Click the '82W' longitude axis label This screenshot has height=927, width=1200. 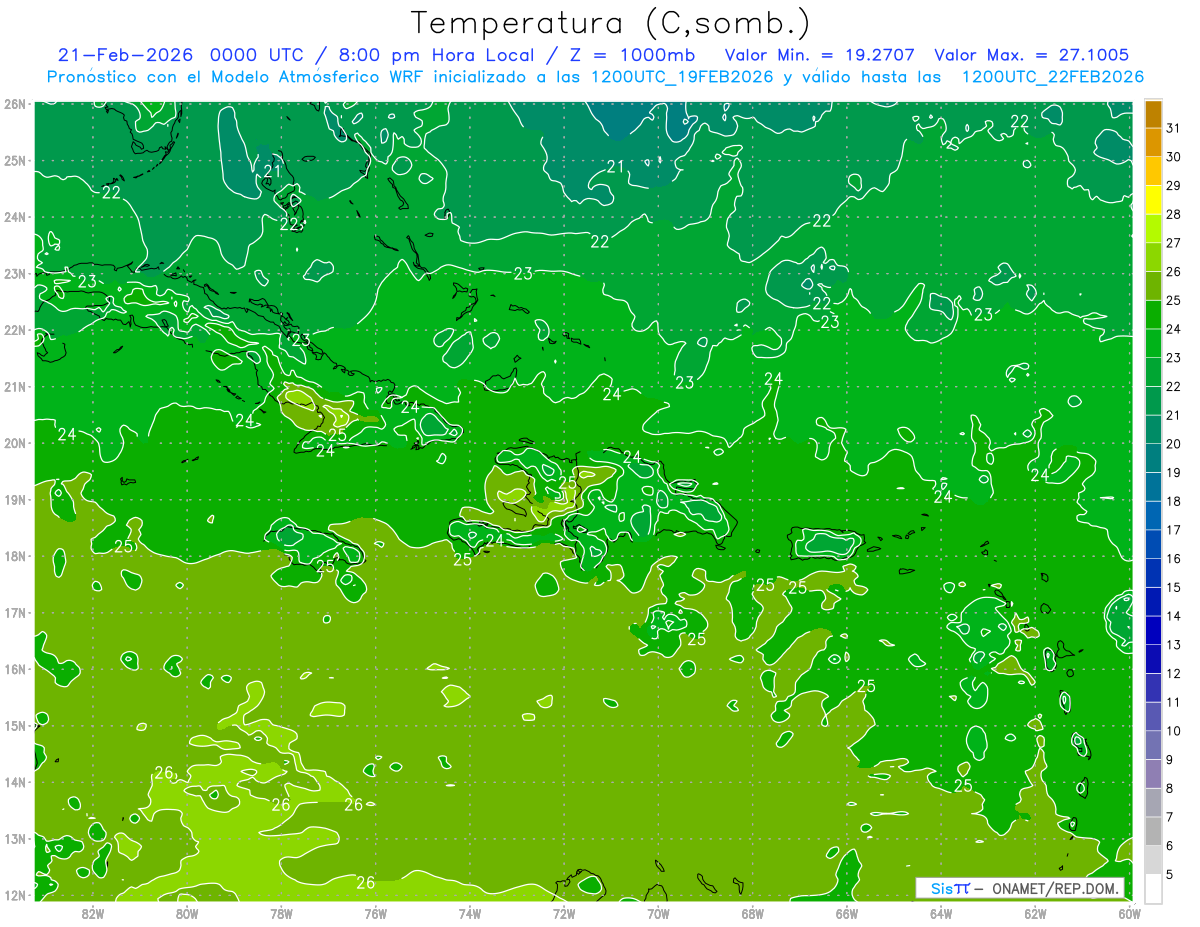[x=93, y=913]
